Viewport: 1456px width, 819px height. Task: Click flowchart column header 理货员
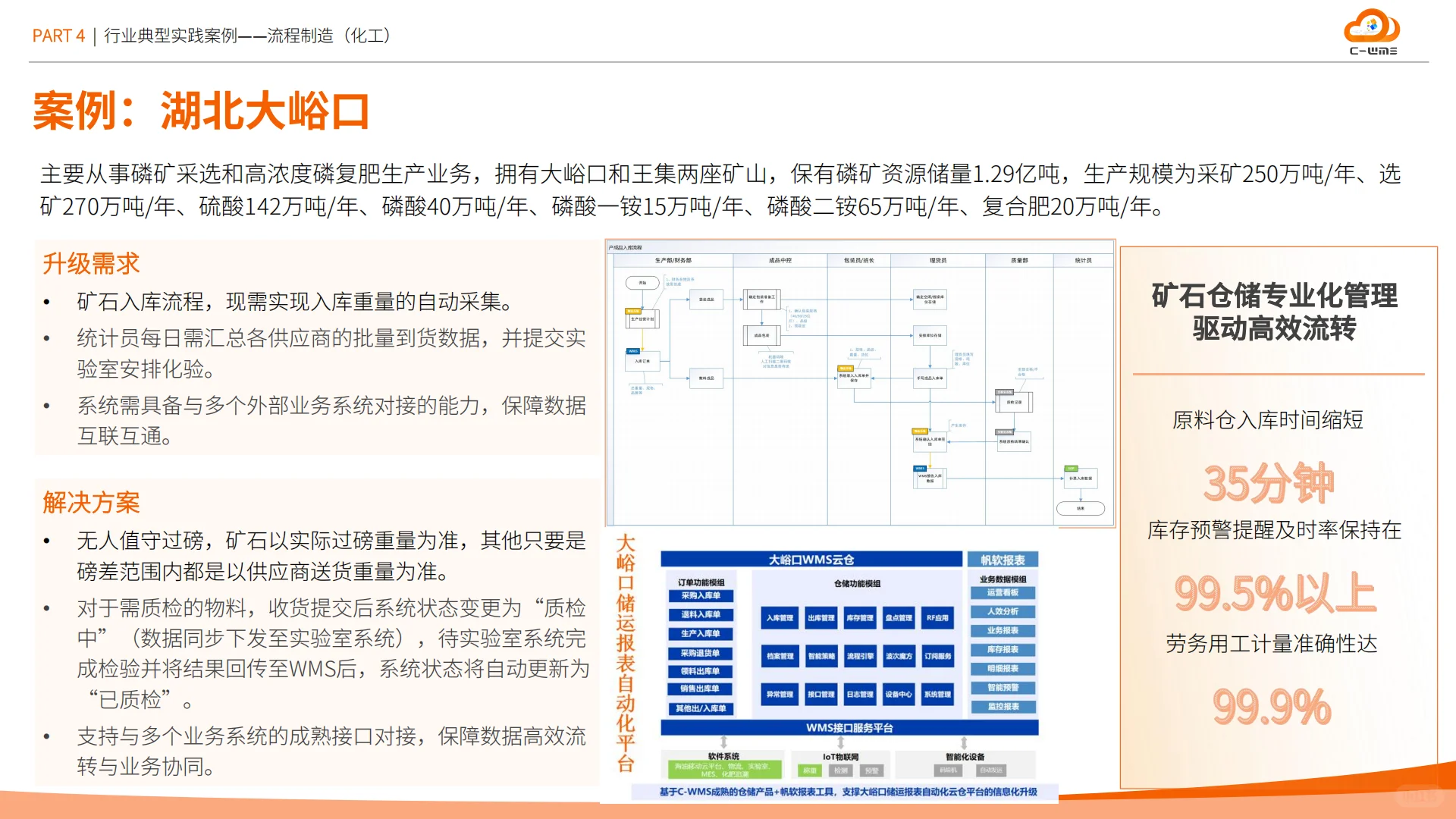[938, 260]
